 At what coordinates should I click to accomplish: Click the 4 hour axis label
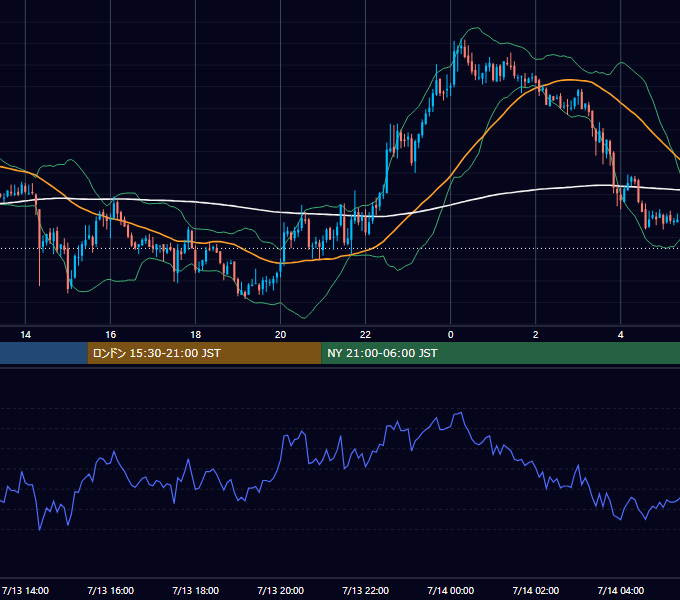click(x=621, y=335)
